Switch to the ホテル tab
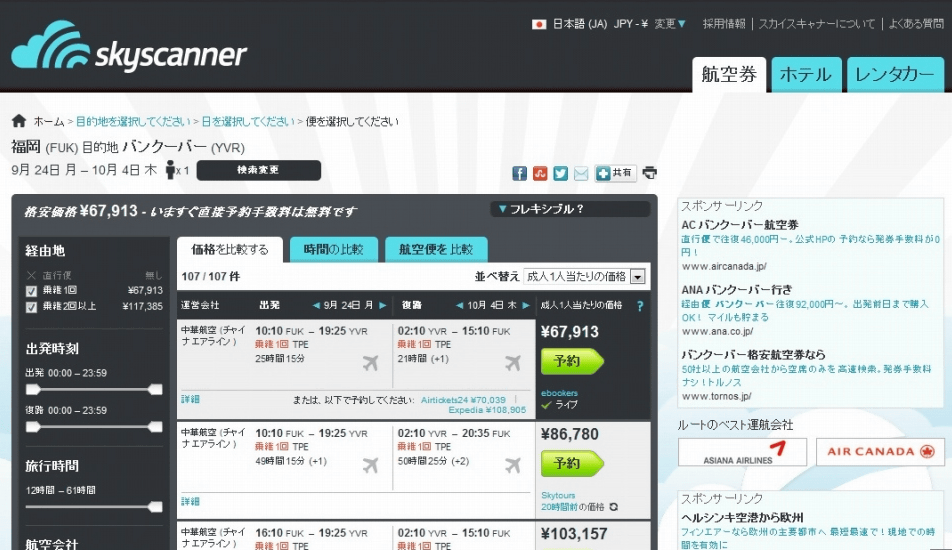This screenshot has width=952, height=550. click(806, 75)
